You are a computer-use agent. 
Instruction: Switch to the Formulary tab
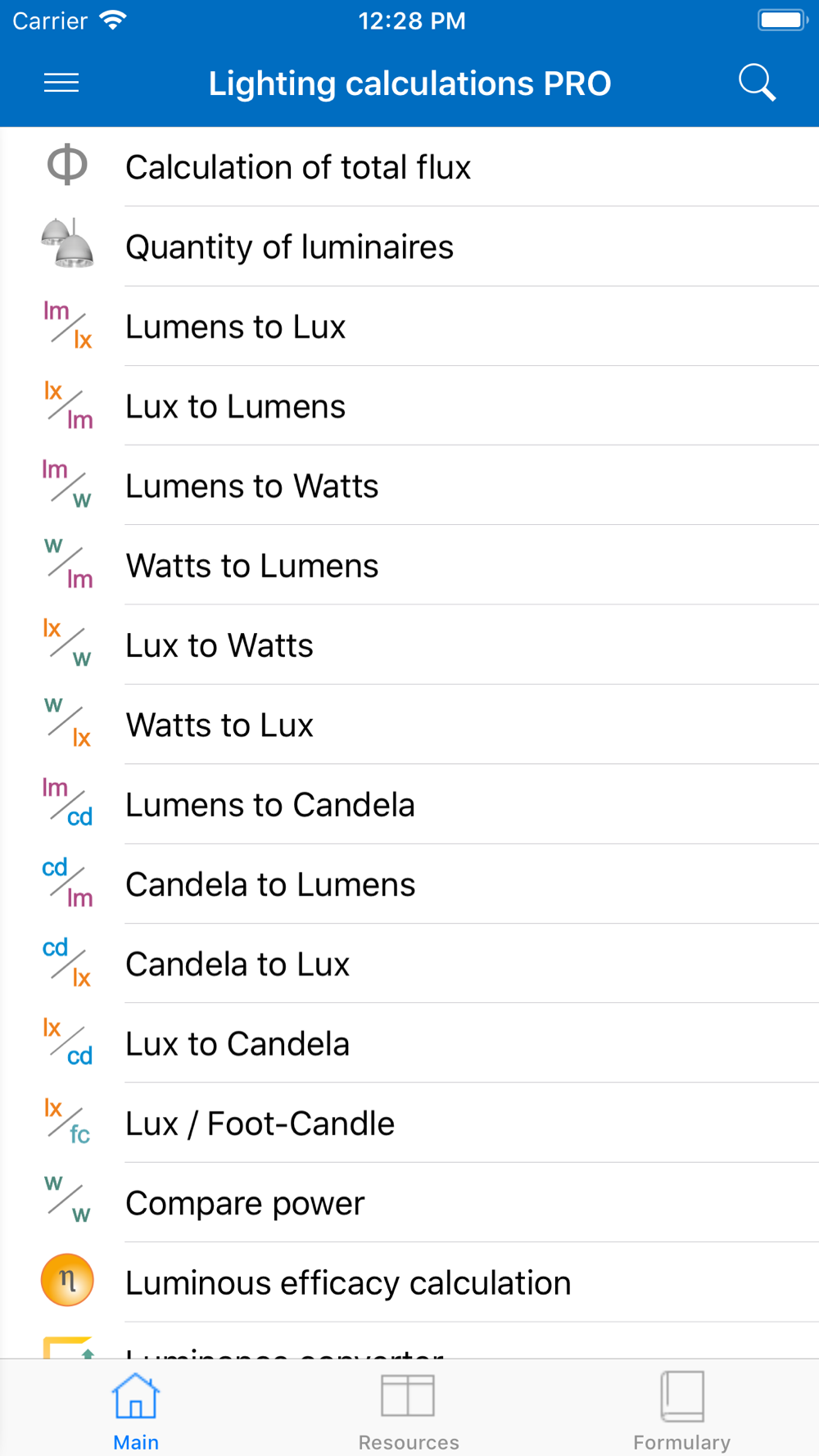pos(681,1410)
